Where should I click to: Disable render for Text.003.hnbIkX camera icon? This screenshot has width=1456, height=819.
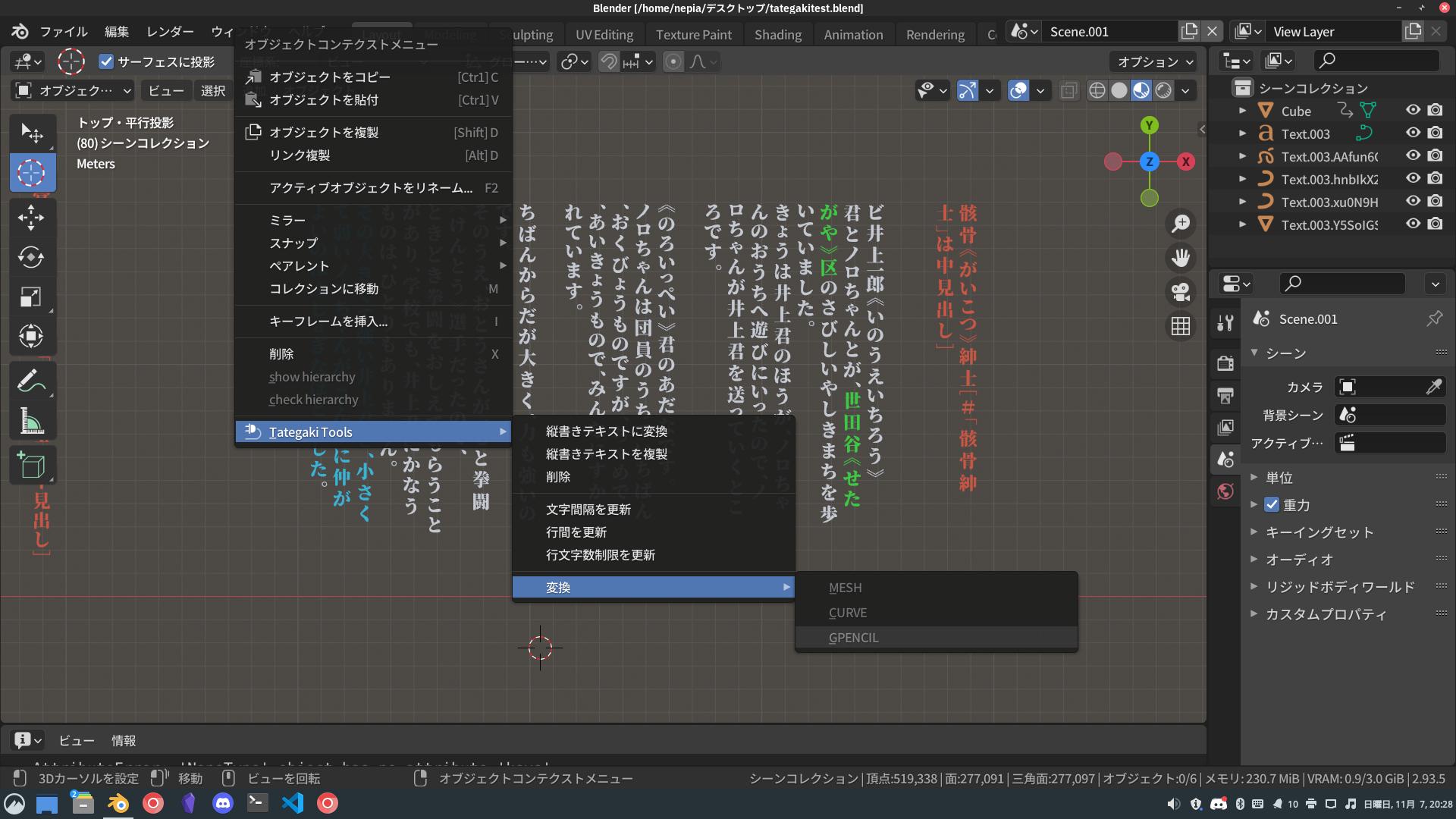pyautogui.click(x=1435, y=179)
